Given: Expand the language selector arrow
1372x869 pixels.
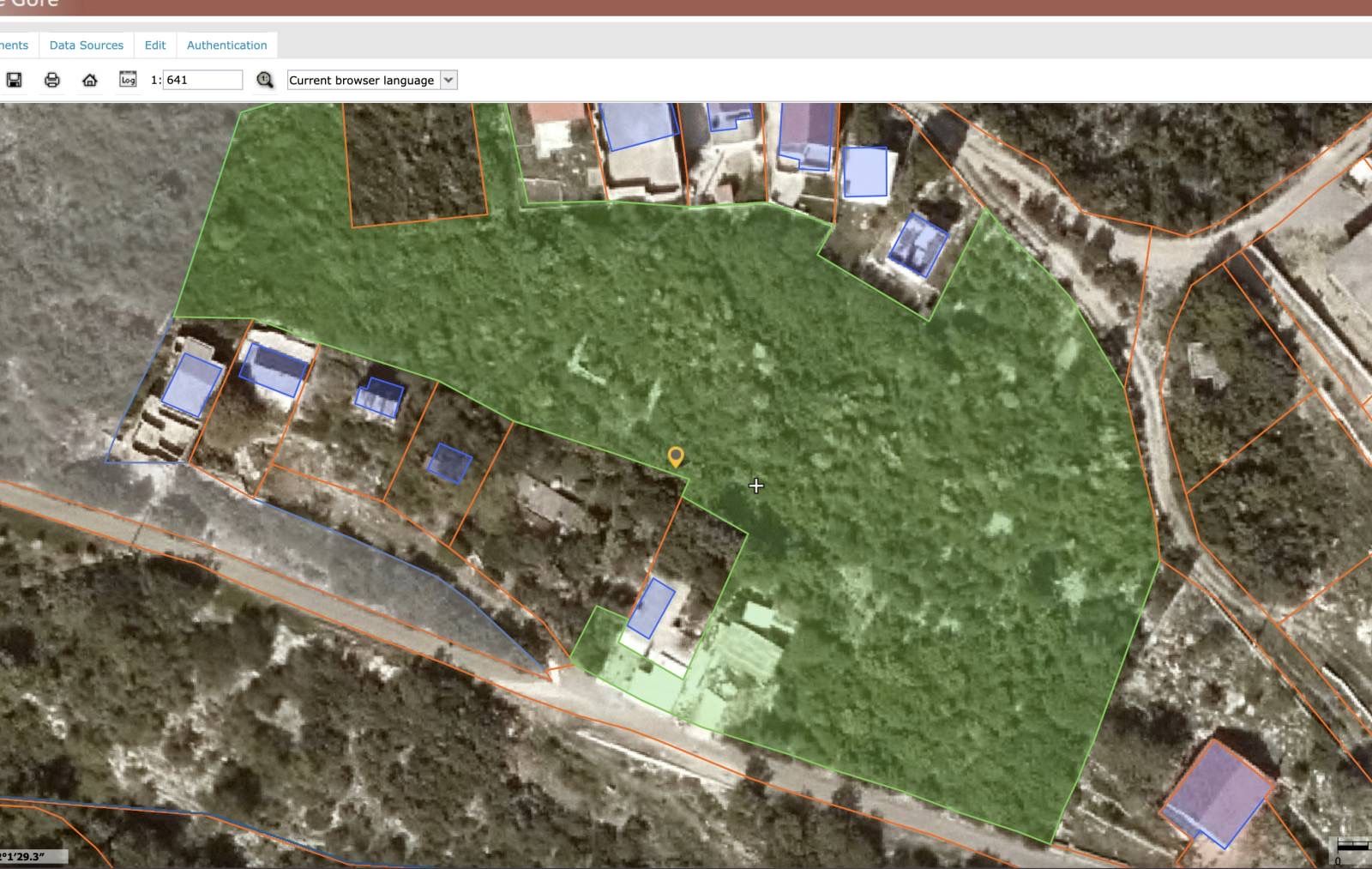Looking at the screenshot, I should 448,80.
